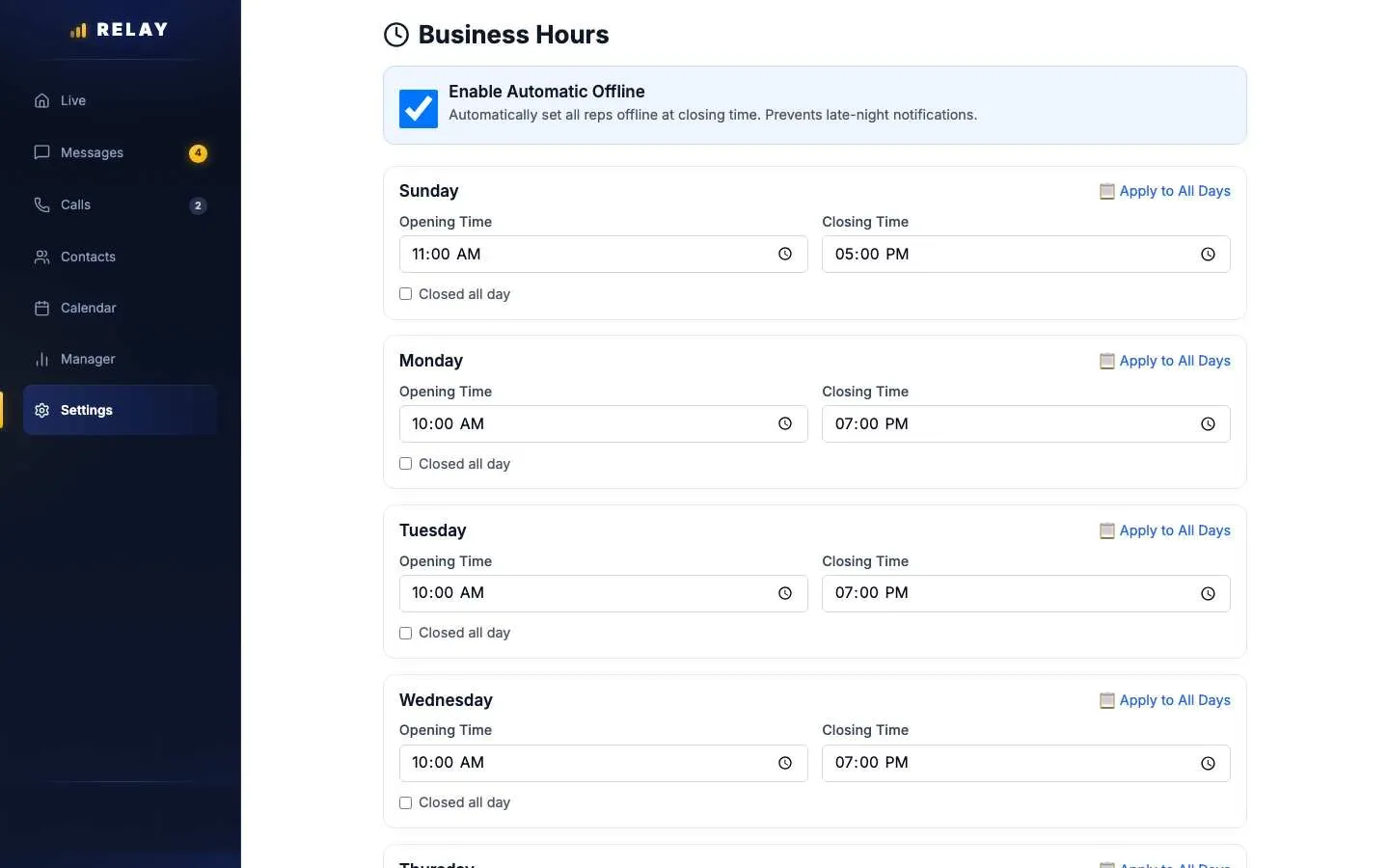Click the Manager bar chart icon
This screenshot has height=868, width=1389.
(x=41, y=359)
